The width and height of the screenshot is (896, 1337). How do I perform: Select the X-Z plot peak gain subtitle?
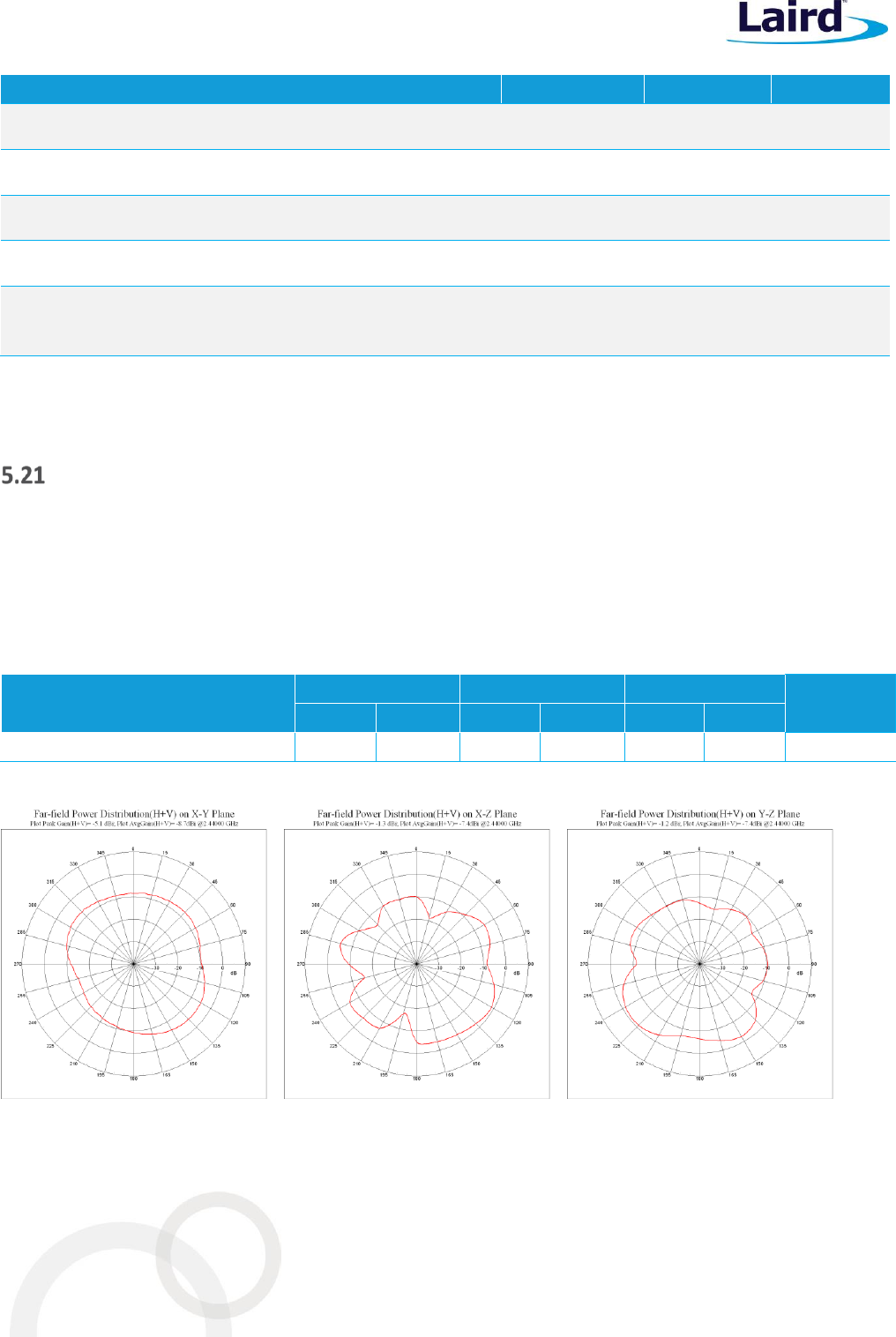(x=417, y=824)
